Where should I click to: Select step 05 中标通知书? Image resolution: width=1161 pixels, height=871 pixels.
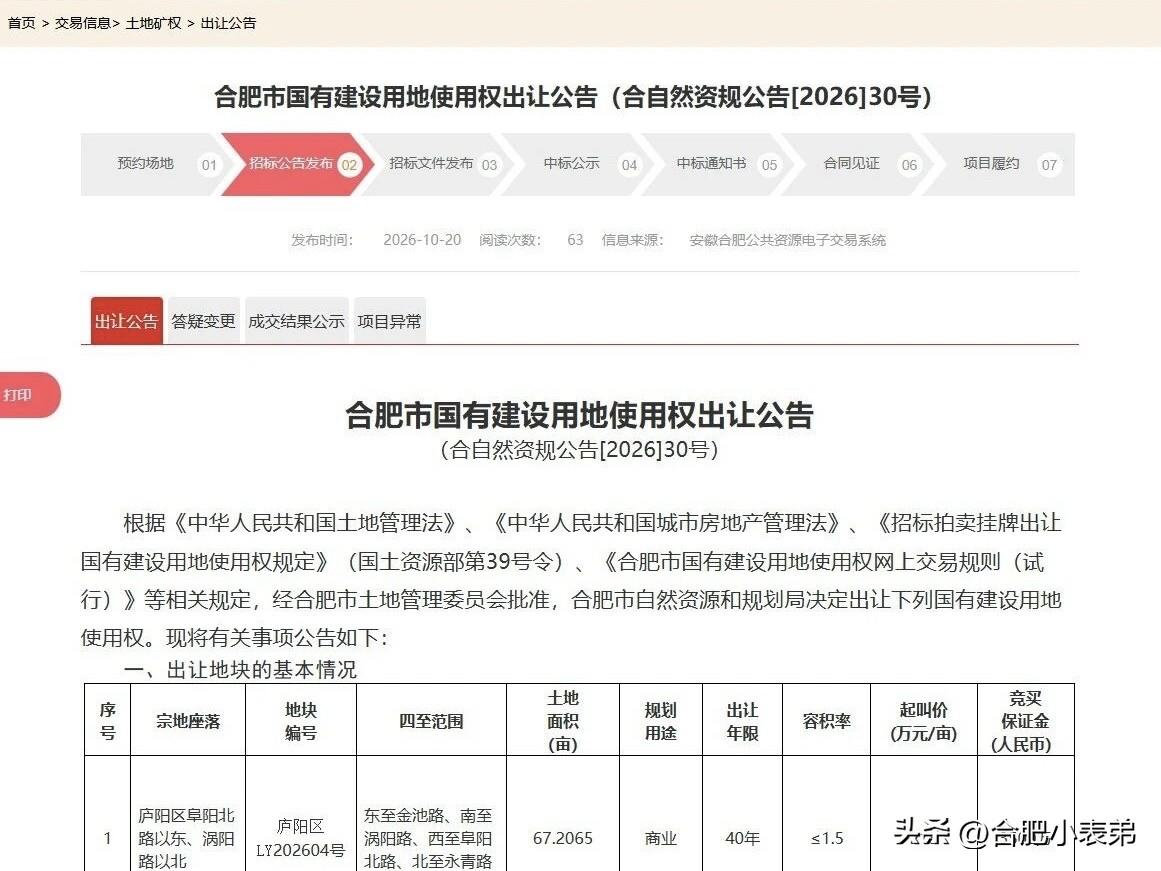[x=715, y=164]
